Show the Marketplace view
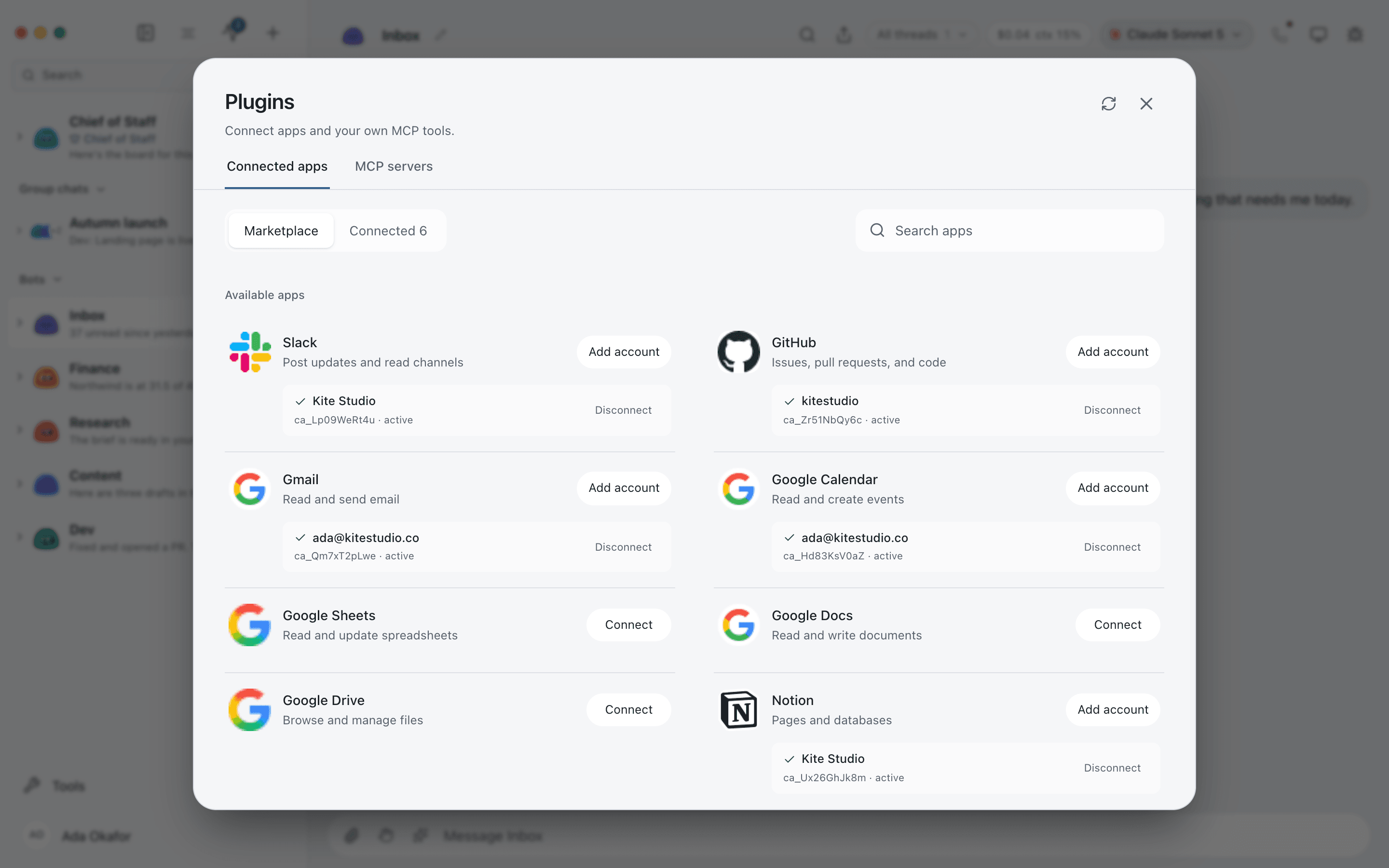Viewport: 1389px width, 868px height. coord(281,231)
